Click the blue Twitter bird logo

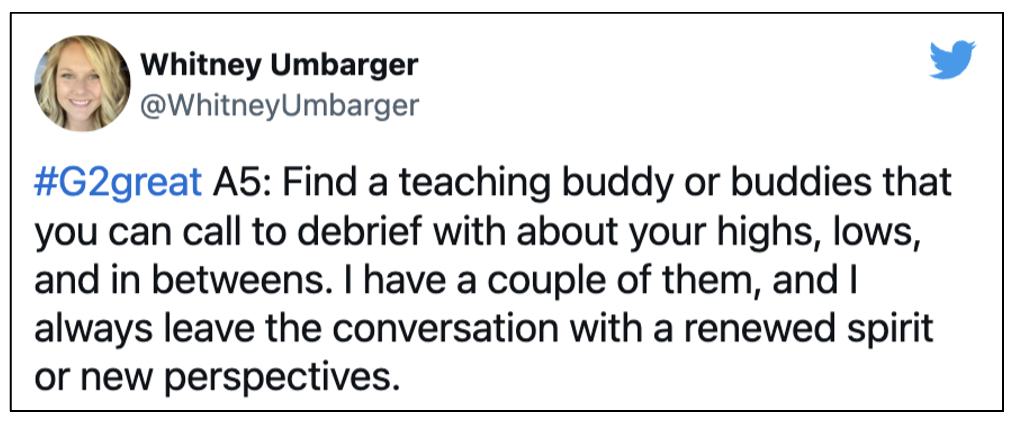pyautogui.click(x=952, y=59)
